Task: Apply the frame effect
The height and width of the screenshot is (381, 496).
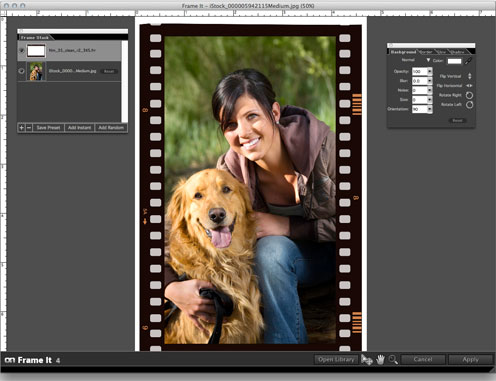Action: [x=470, y=359]
